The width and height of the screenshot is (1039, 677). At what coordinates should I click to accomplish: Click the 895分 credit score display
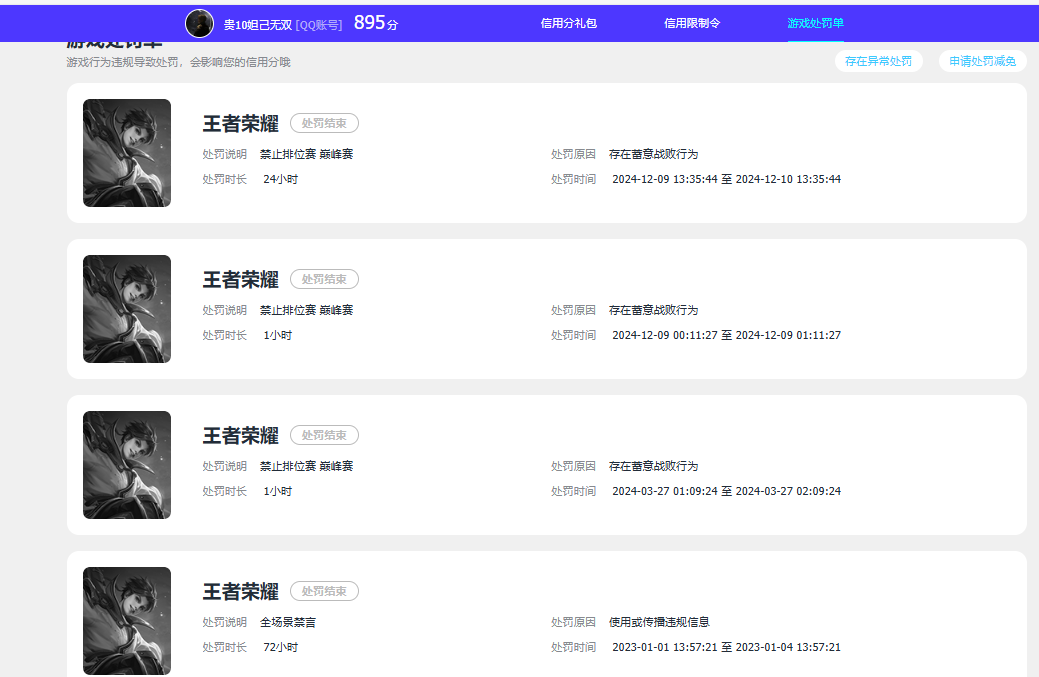tap(375, 21)
